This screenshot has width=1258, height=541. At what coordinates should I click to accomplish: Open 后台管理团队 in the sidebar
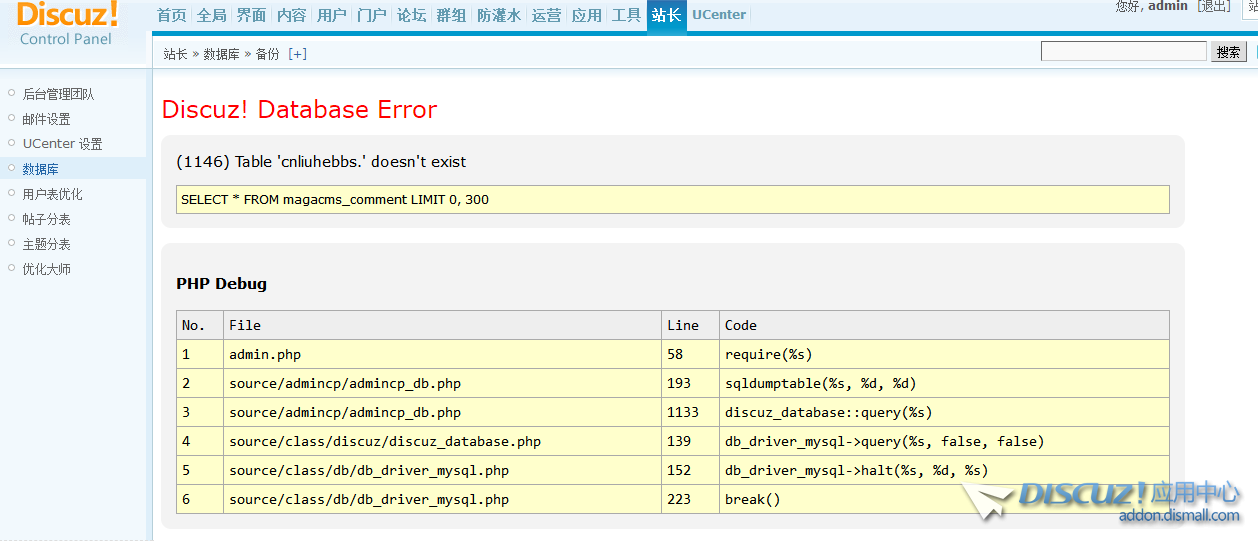[x=58, y=94]
